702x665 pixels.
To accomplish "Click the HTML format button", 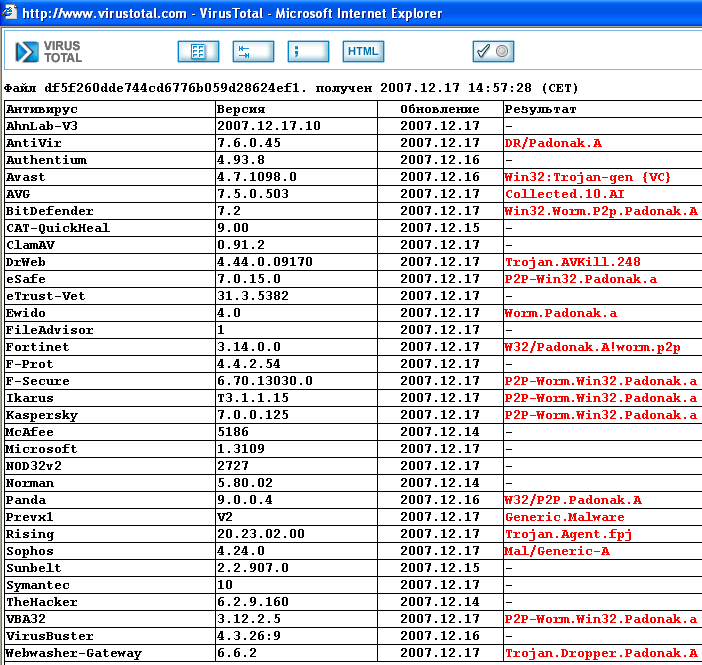I will pyautogui.click(x=363, y=51).
